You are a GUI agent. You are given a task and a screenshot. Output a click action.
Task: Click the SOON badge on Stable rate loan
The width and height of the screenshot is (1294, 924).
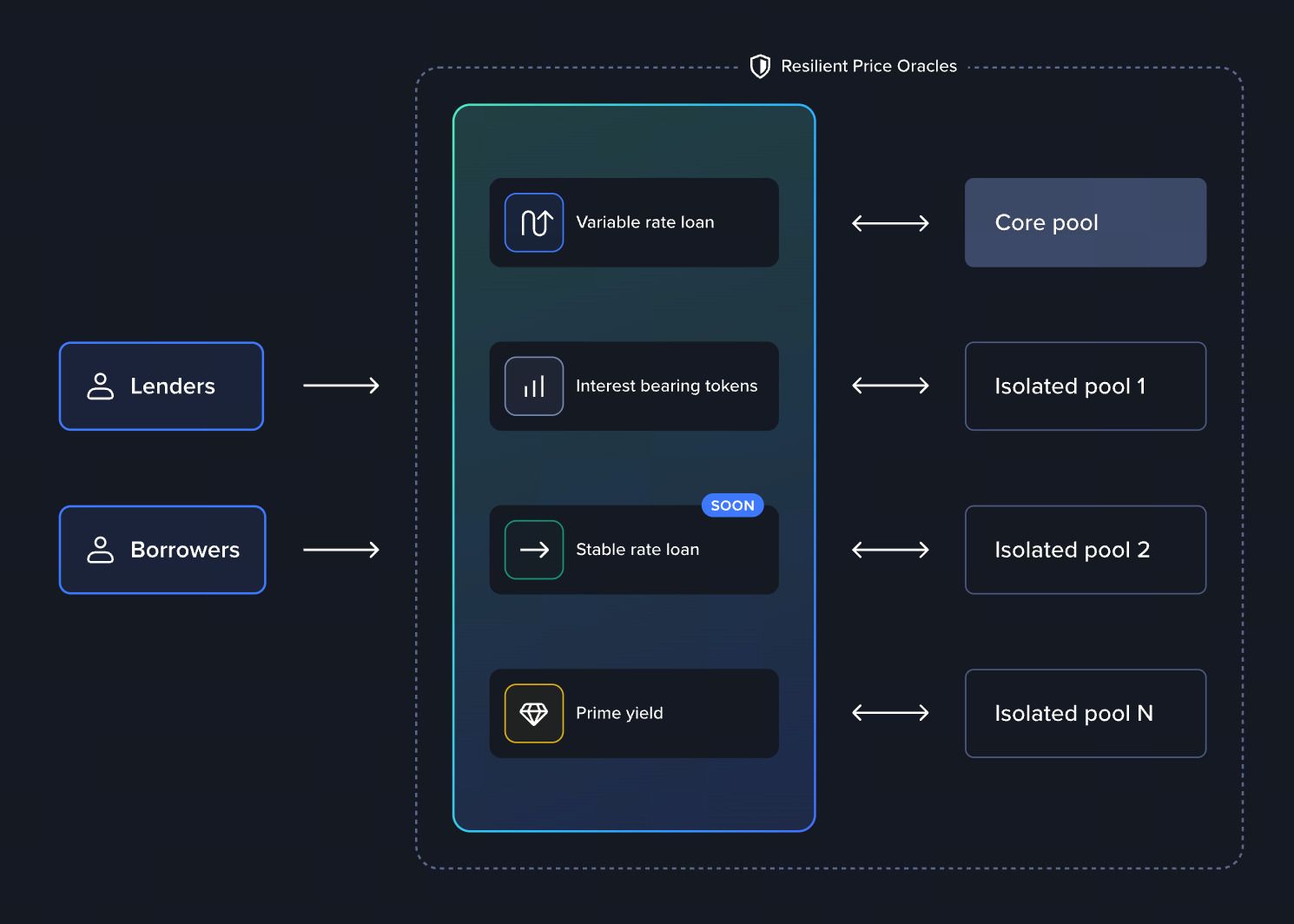(x=733, y=505)
